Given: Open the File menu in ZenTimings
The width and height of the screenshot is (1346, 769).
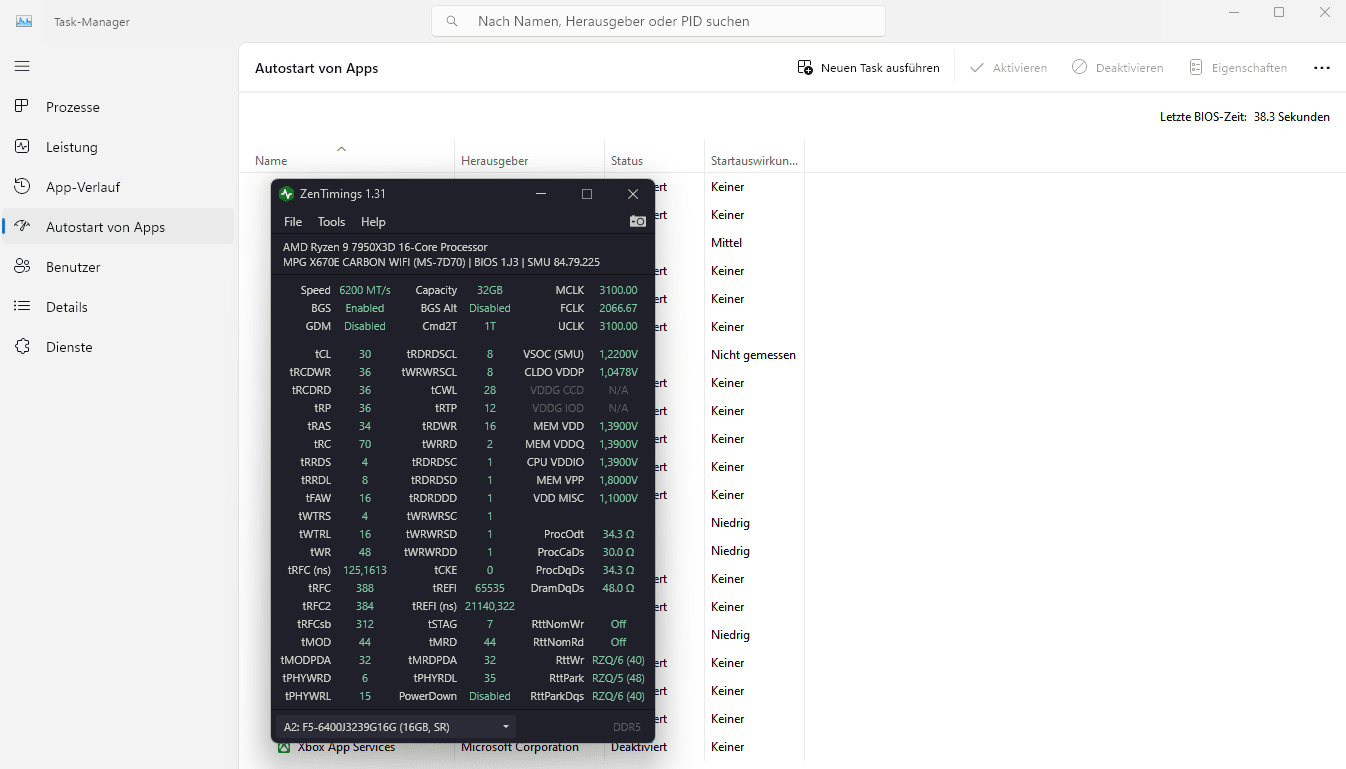Looking at the screenshot, I should 293,222.
